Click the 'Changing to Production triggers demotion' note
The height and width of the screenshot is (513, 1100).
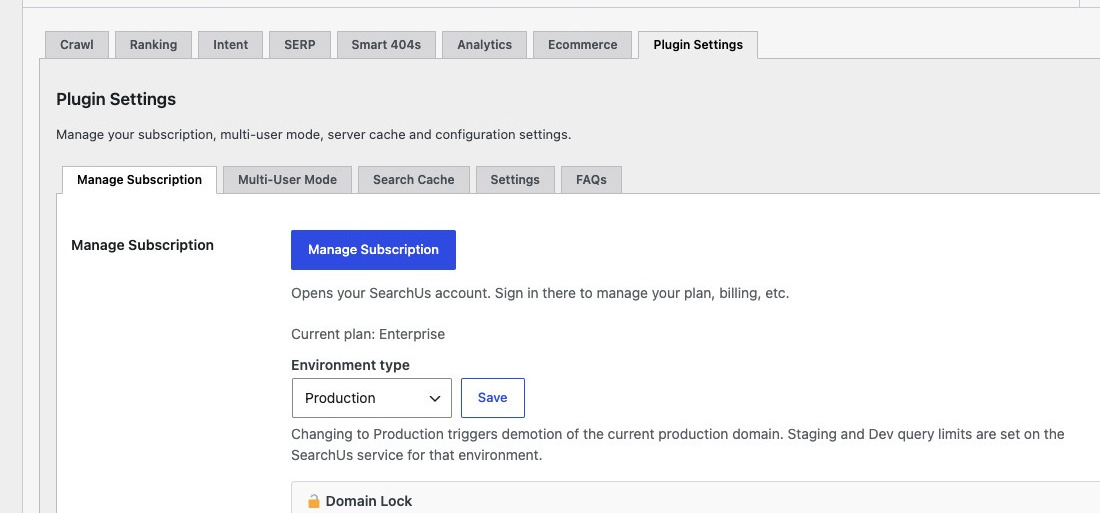pos(678,444)
